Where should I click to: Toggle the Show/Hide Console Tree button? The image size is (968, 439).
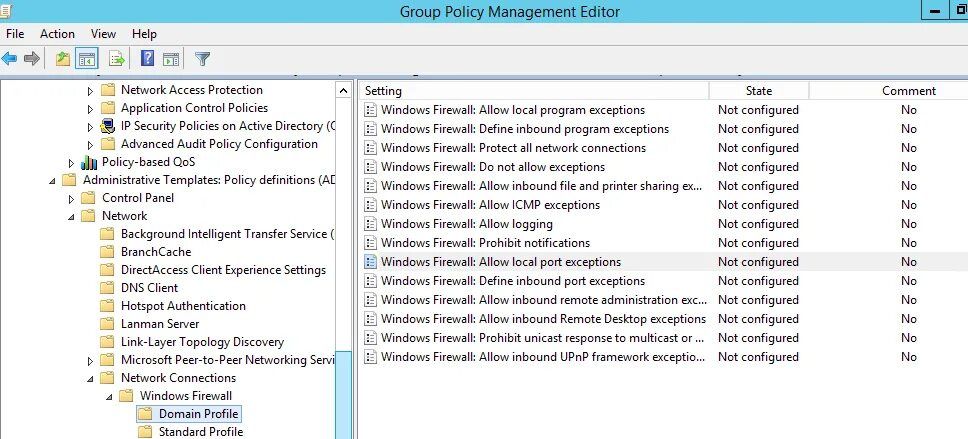pos(87,59)
